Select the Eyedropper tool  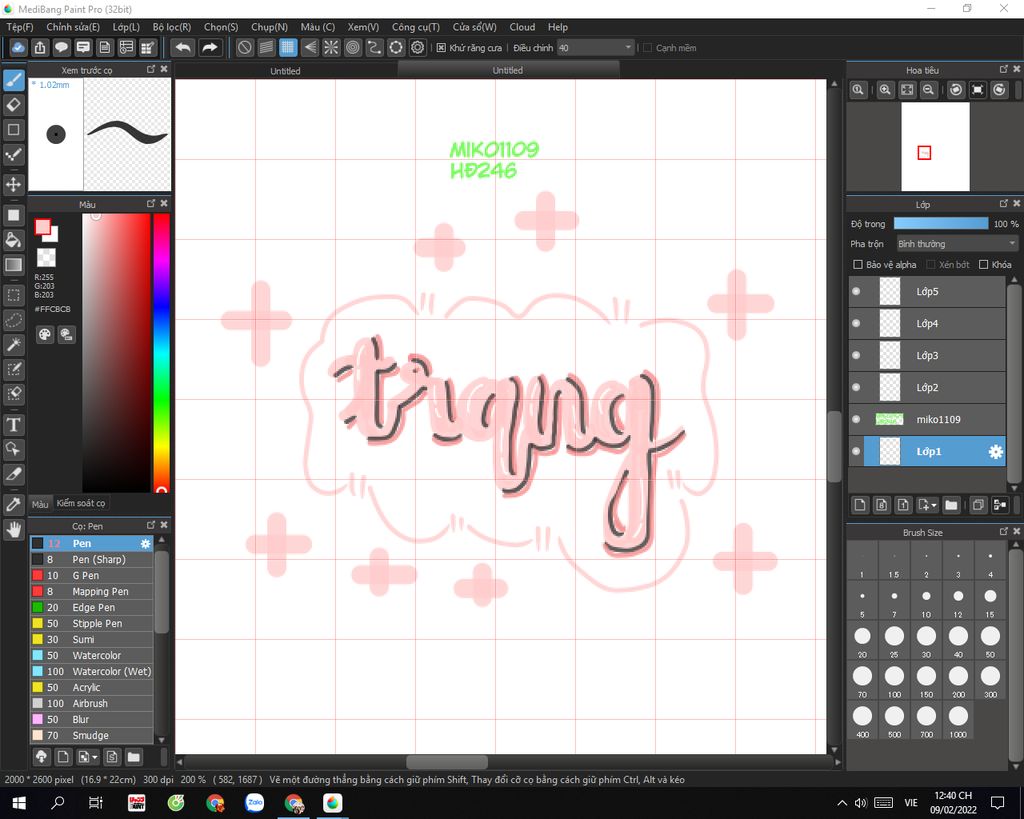14,504
